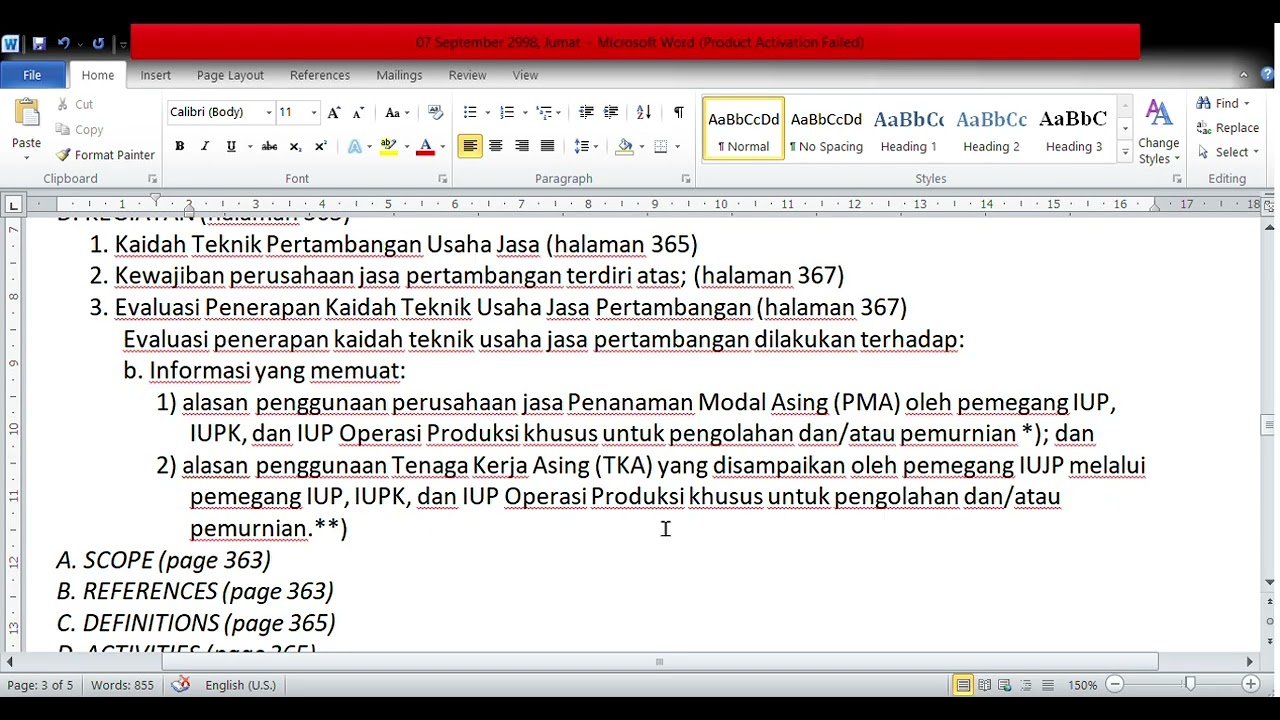Click the Paste clipboard icon

point(26,114)
